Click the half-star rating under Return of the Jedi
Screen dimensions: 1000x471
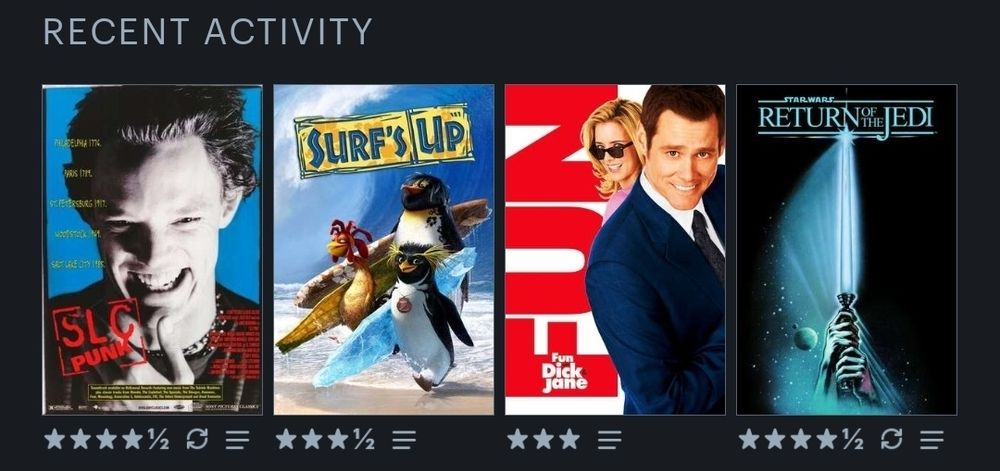[853, 439]
